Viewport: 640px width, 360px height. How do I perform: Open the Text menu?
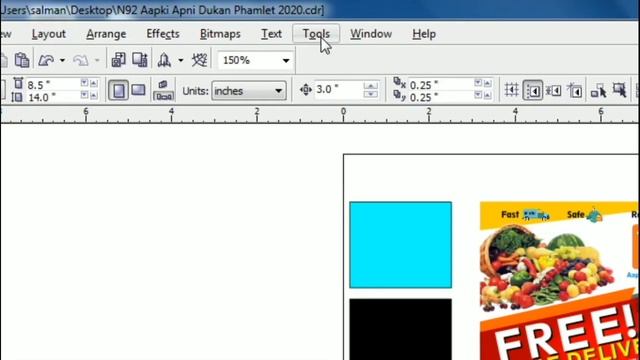[x=271, y=34]
